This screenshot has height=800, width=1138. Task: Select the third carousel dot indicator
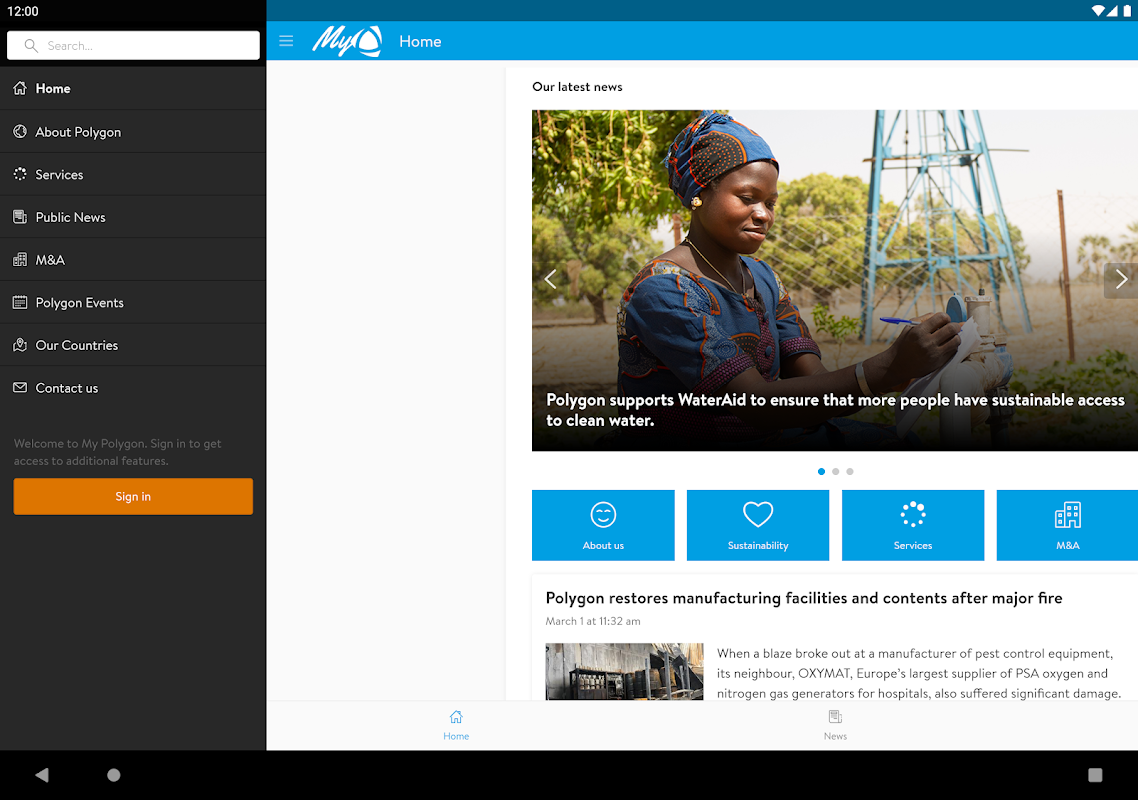pos(850,471)
